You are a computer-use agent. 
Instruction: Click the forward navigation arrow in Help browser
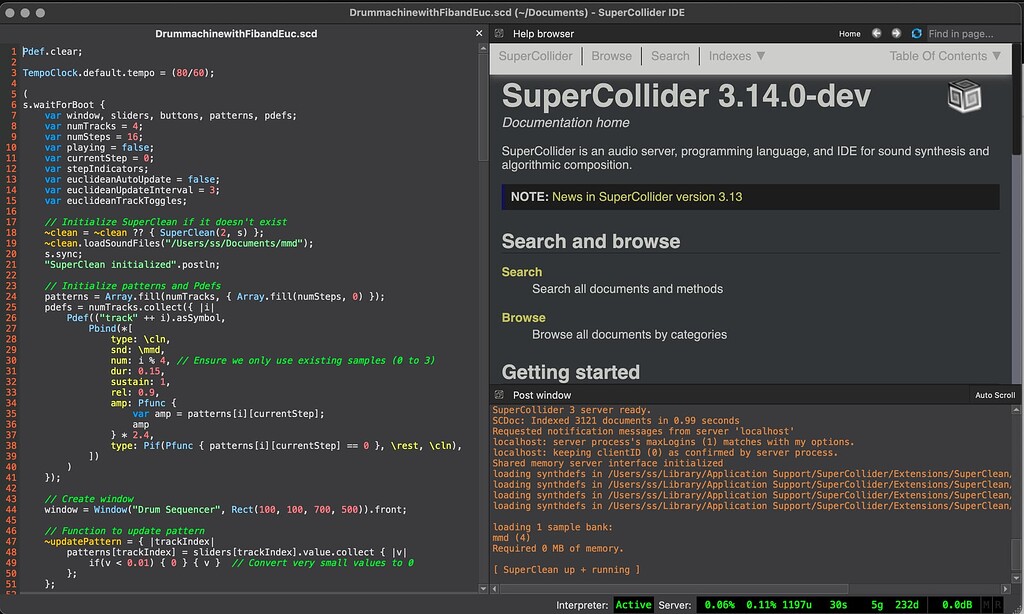[896, 33]
